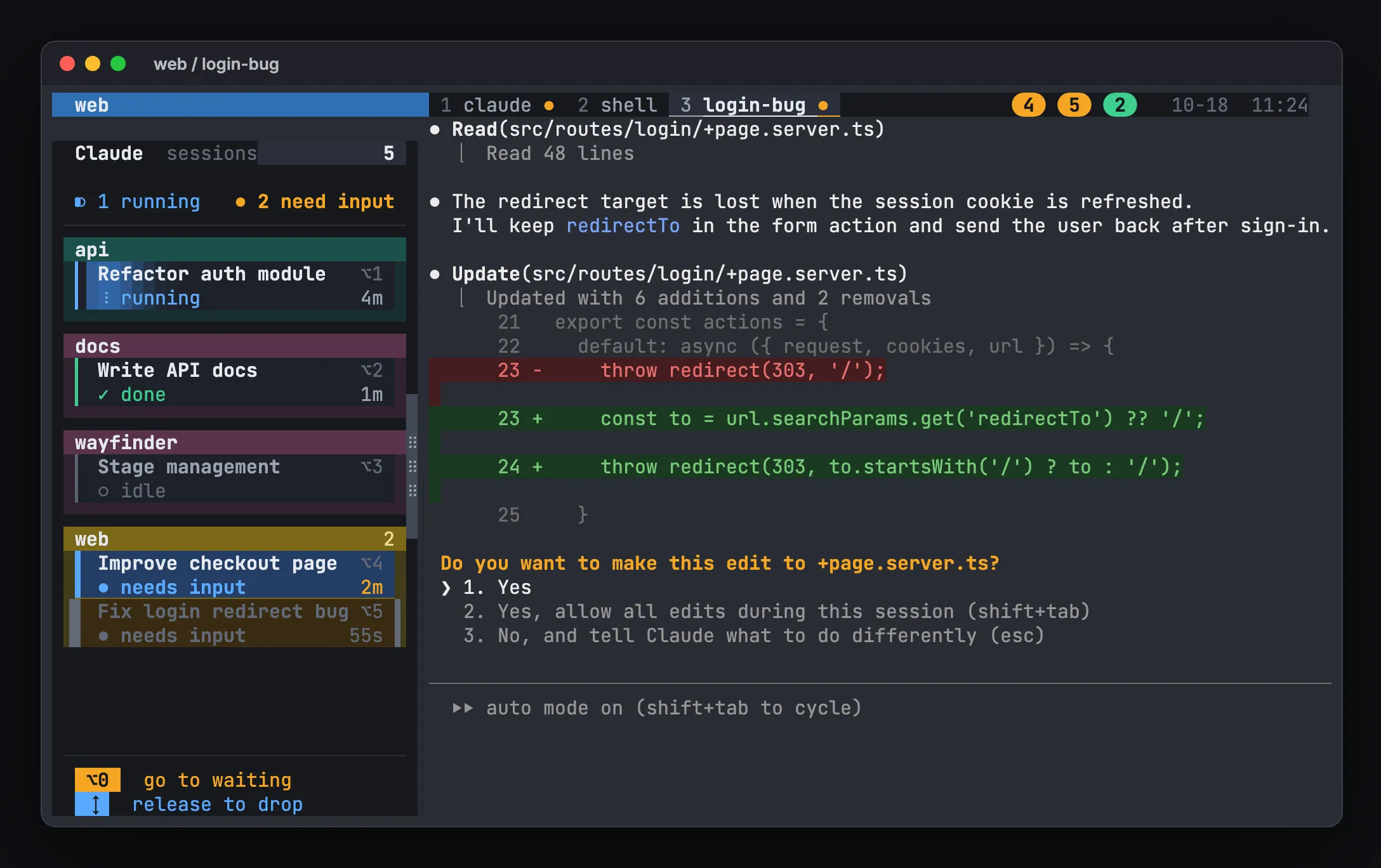
Task: Click the blue dot beside needs input 2m
Action: tap(103, 588)
